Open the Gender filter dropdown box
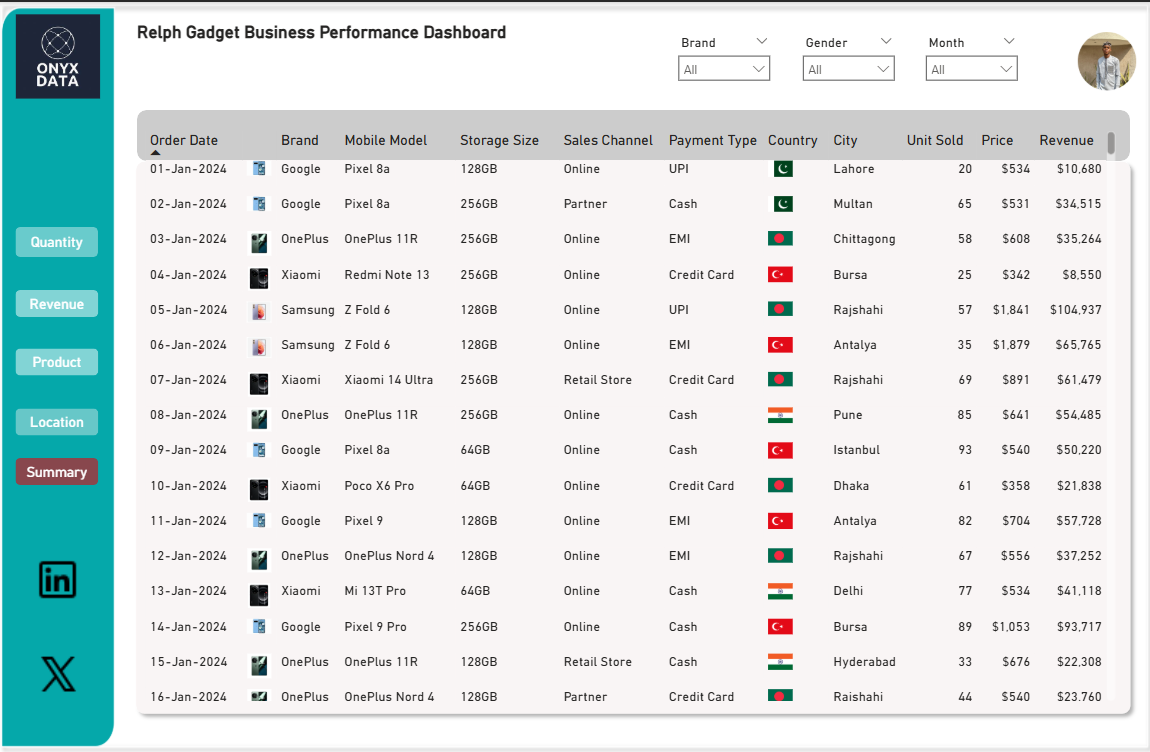 tap(849, 69)
